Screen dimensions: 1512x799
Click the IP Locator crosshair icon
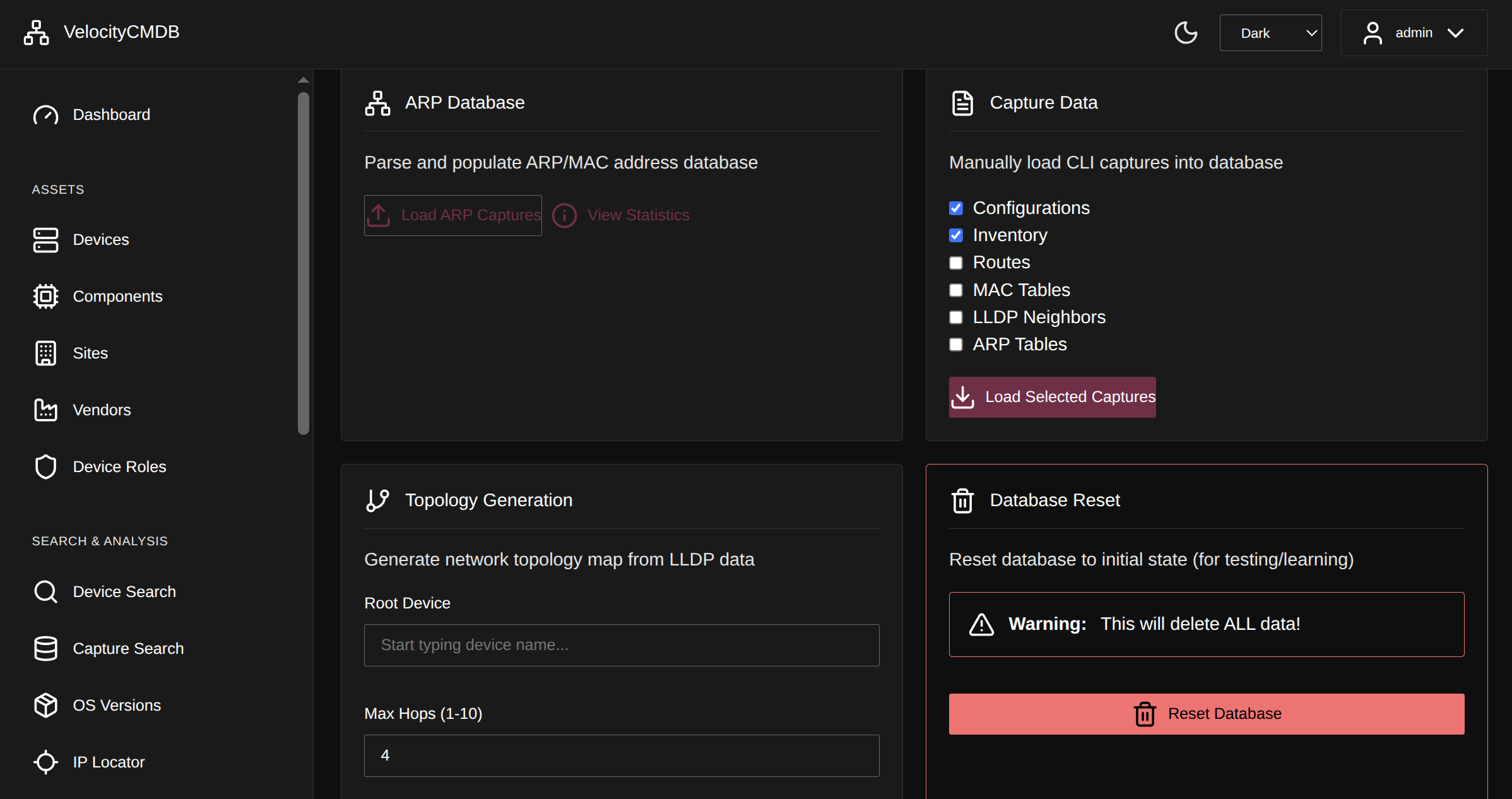click(x=45, y=762)
